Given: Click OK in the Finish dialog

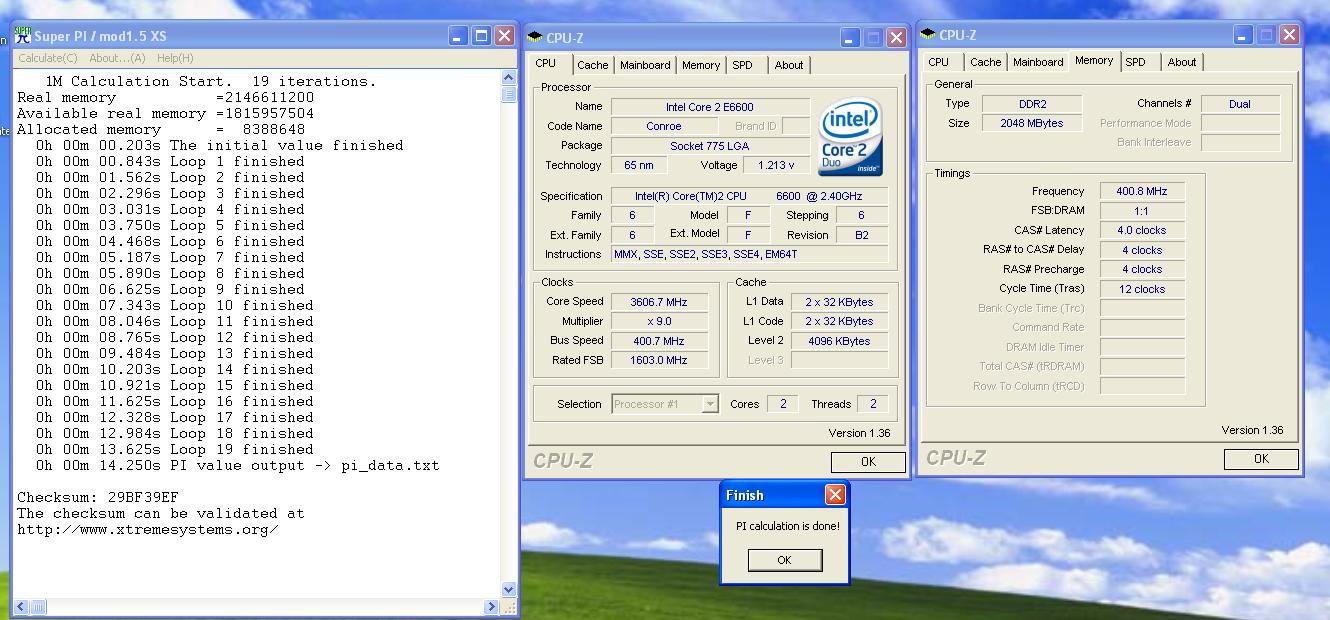Looking at the screenshot, I should click(x=784, y=560).
